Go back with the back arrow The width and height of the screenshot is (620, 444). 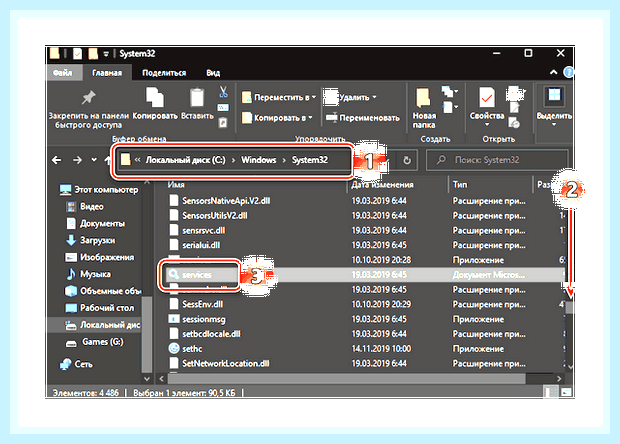pyautogui.click(x=57, y=160)
